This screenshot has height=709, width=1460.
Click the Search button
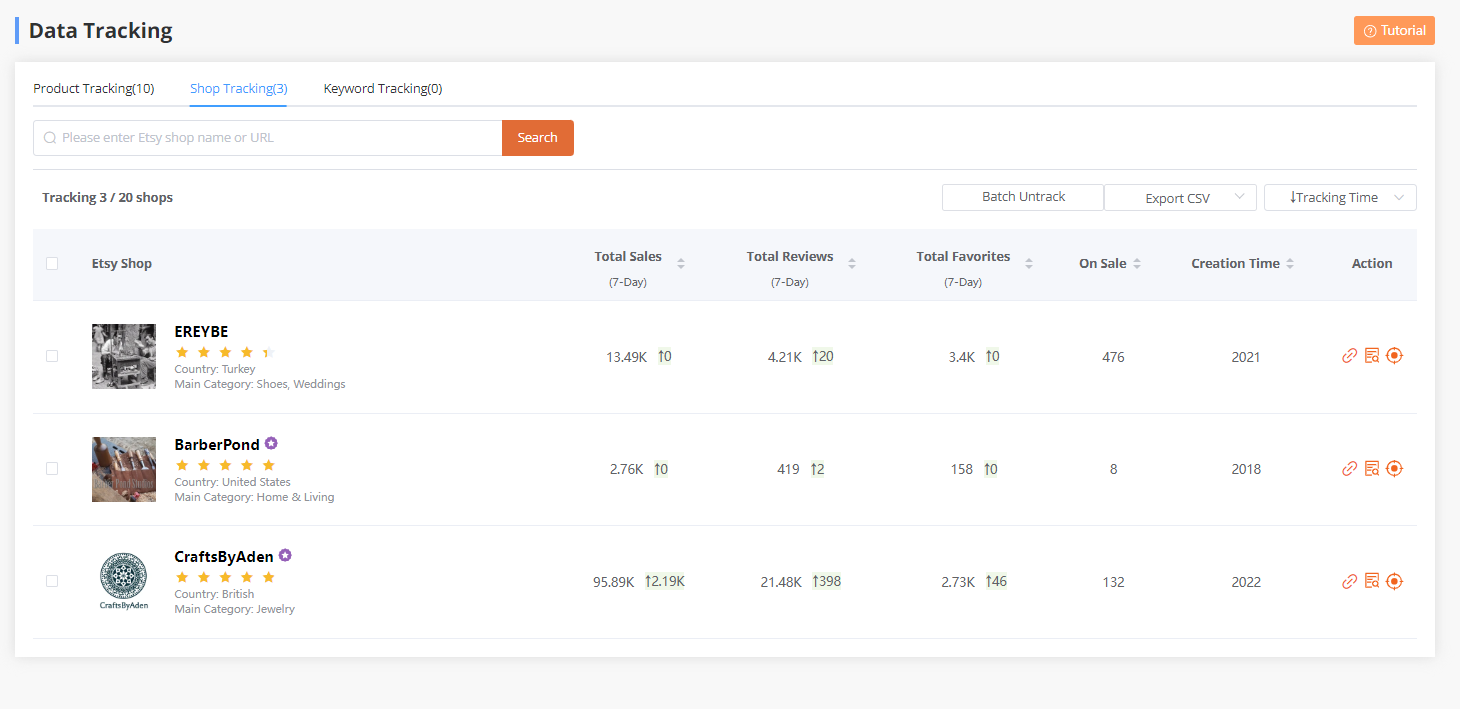(x=537, y=137)
